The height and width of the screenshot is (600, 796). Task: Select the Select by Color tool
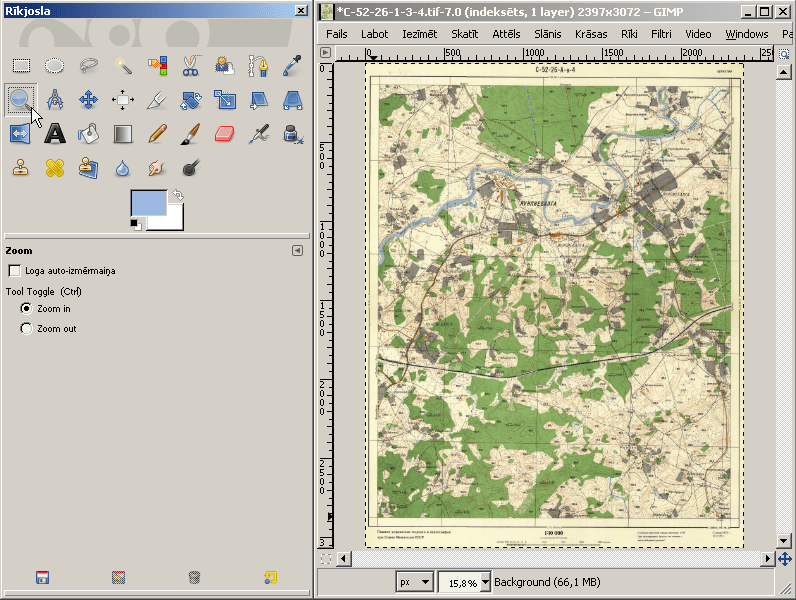(x=156, y=65)
